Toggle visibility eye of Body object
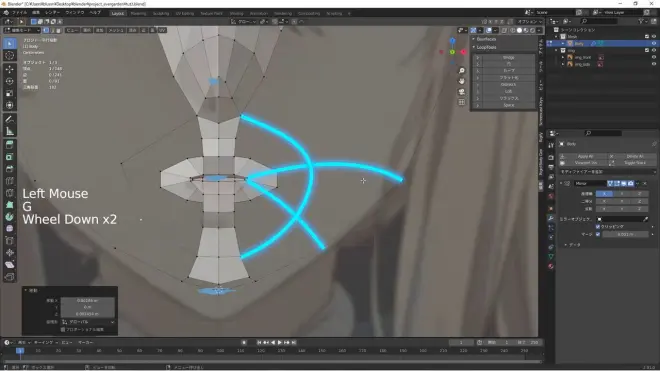Image resolution: width=660 pixels, height=371 pixels. (654, 43)
